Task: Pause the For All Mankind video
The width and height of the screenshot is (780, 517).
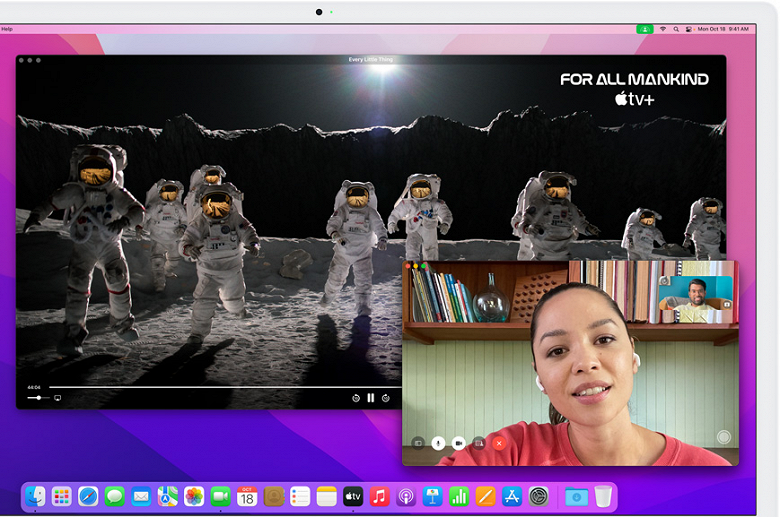Action: click(x=371, y=398)
